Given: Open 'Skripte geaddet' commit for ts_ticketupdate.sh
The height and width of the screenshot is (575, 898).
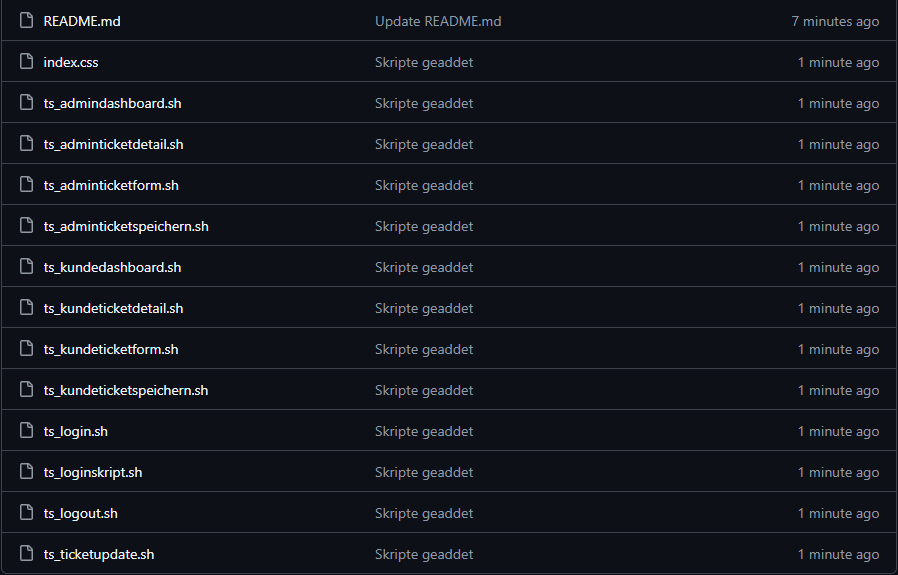Looking at the screenshot, I should pos(424,554).
